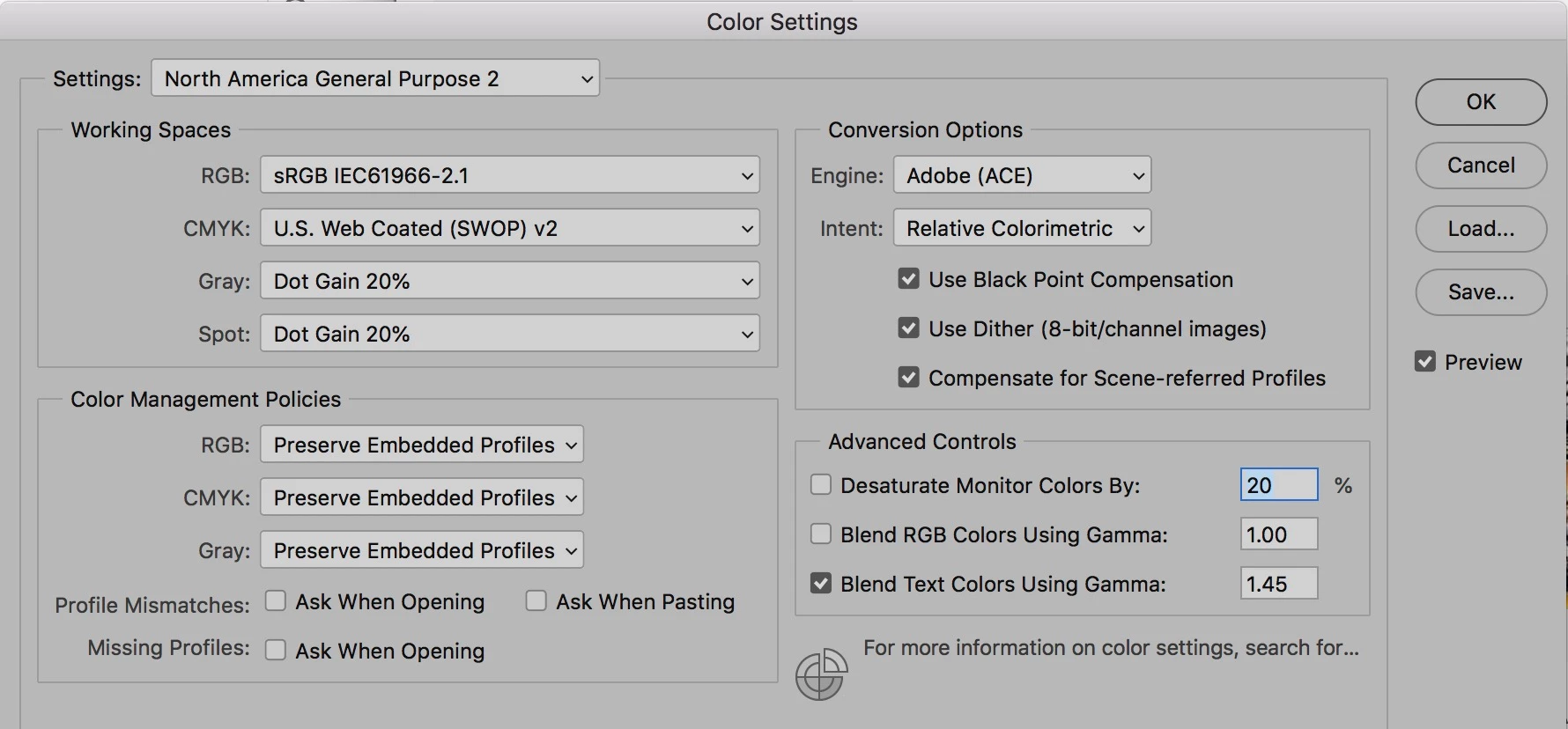This screenshot has height=729, width=1568.
Task: Click the Cancel button
Action: (1481, 166)
